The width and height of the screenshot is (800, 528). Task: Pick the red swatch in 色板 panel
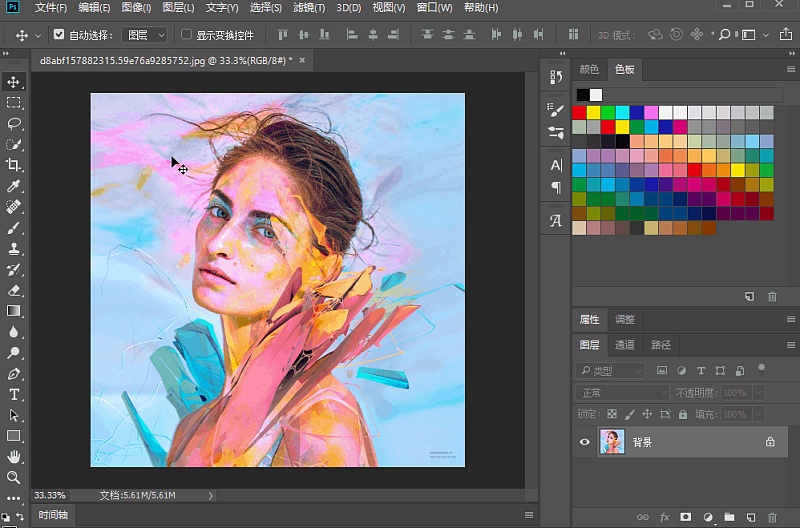[x=579, y=113]
